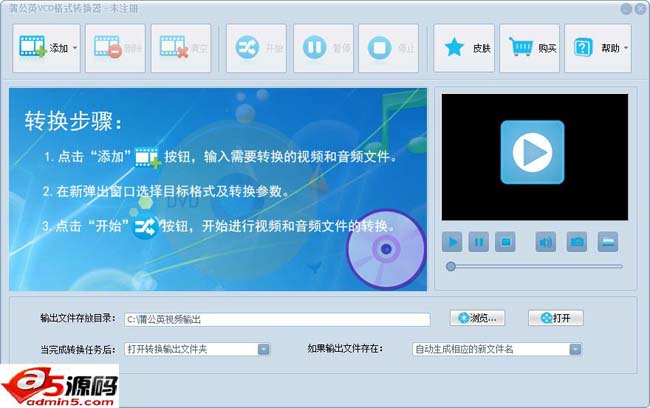Screen dimensions: 650x408
Task: Click the preview playback progress slider handle
Action: (x=451, y=267)
